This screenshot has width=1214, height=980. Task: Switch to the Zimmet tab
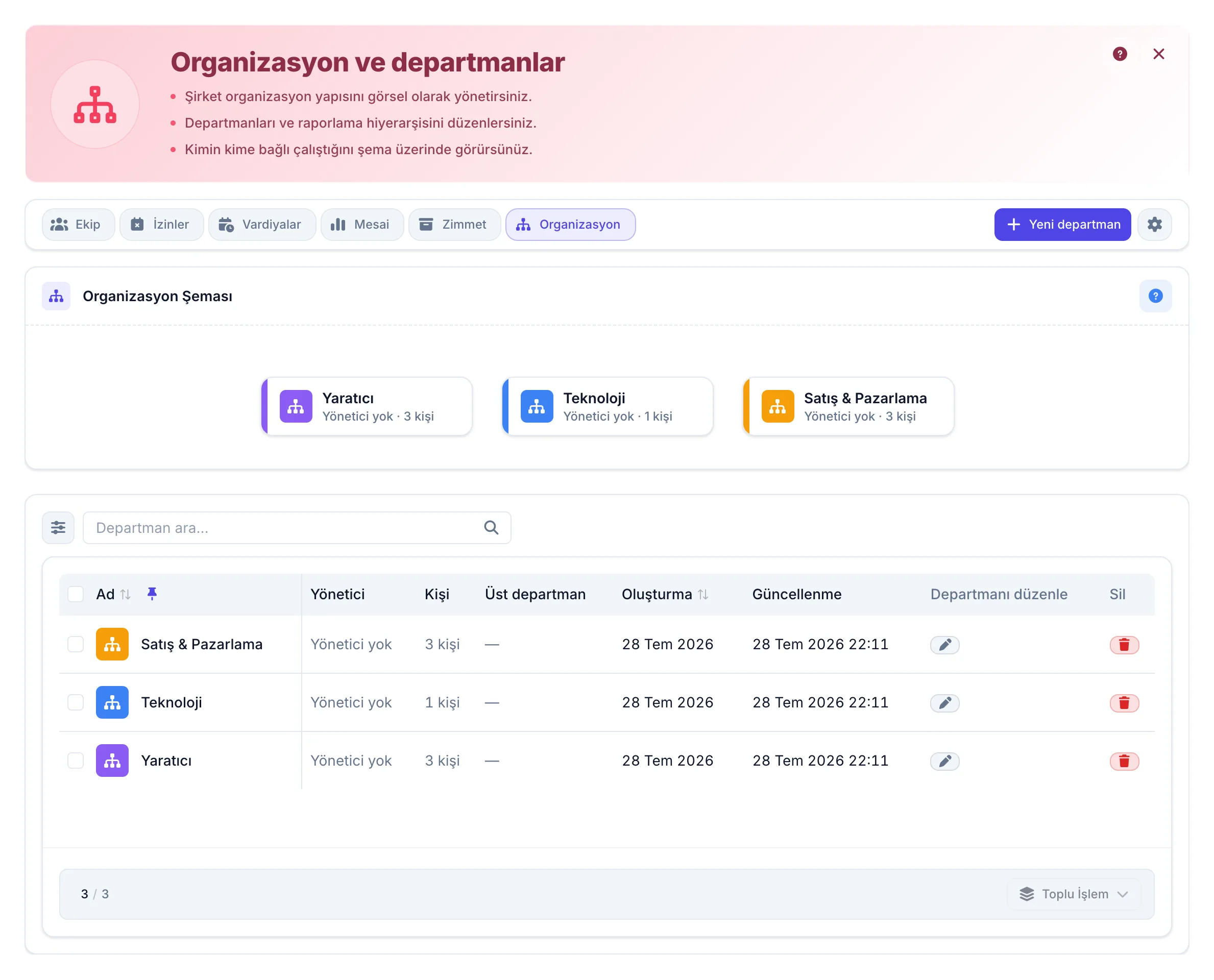pos(454,224)
